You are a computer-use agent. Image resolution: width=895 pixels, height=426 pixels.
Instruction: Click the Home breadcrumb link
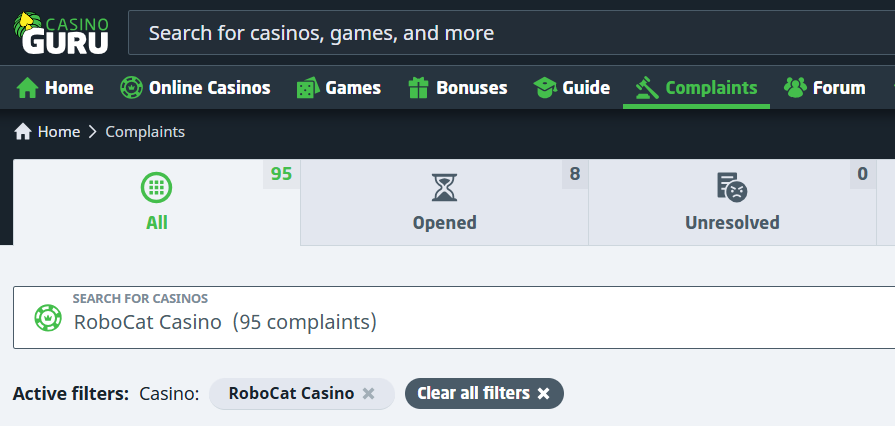[59, 132]
